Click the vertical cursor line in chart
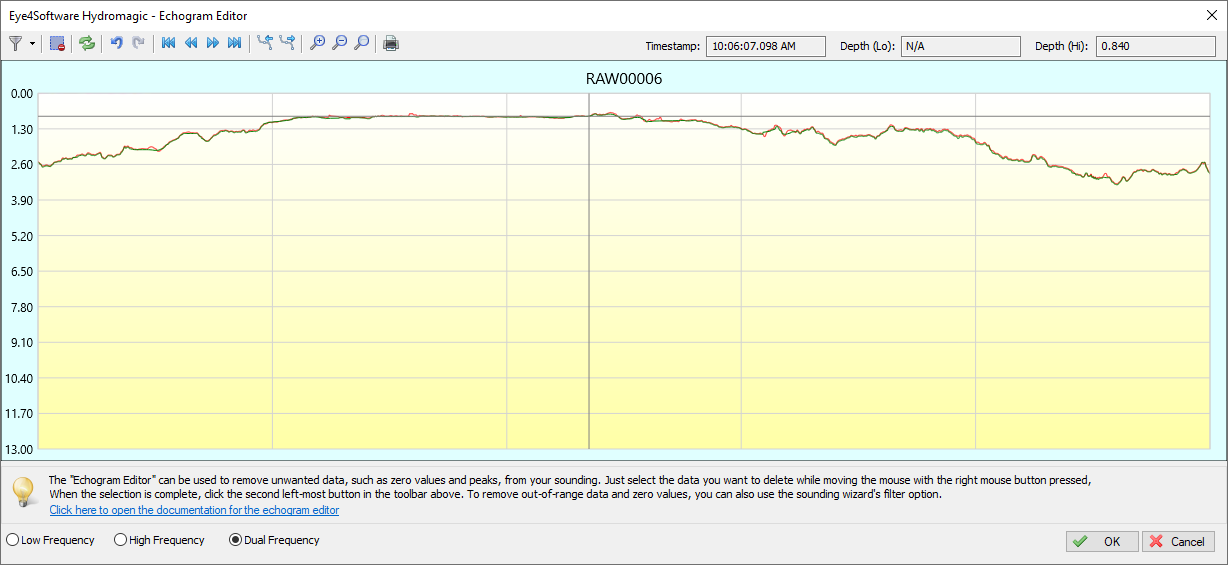This screenshot has width=1228, height=565. pyautogui.click(x=589, y=271)
